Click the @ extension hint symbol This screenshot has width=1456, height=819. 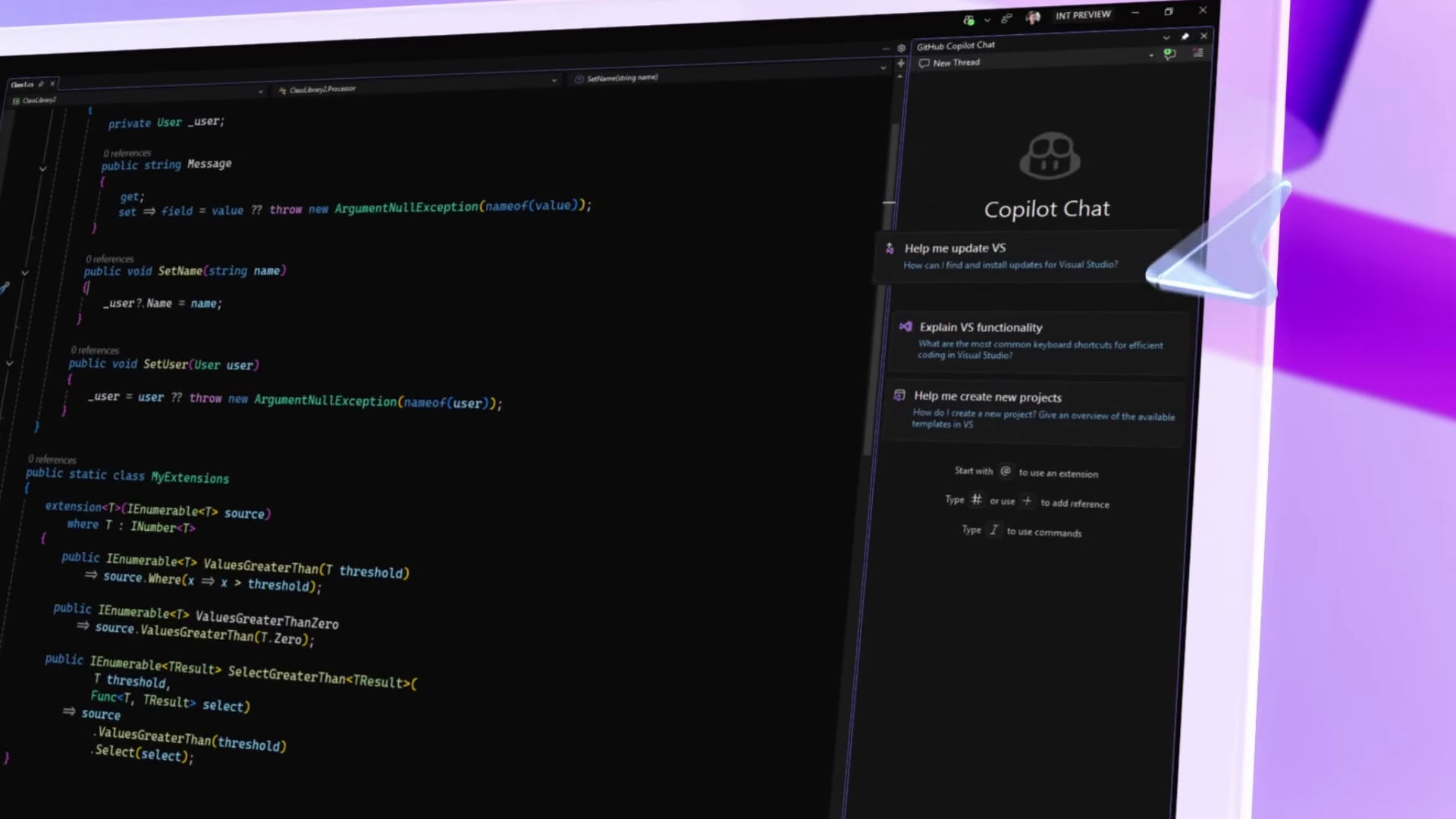click(x=1005, y=471)
